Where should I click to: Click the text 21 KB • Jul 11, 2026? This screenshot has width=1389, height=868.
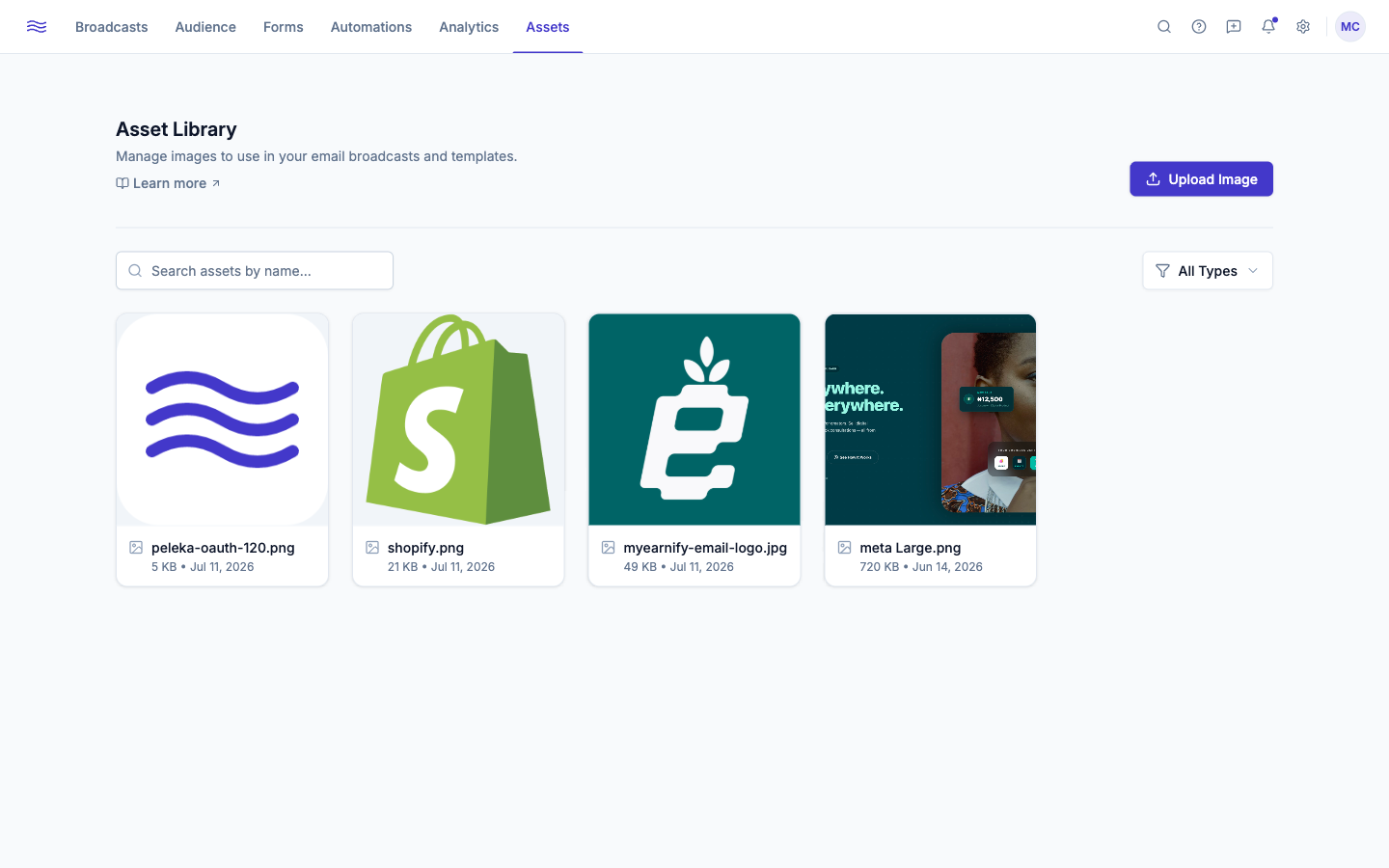[441, 567]
